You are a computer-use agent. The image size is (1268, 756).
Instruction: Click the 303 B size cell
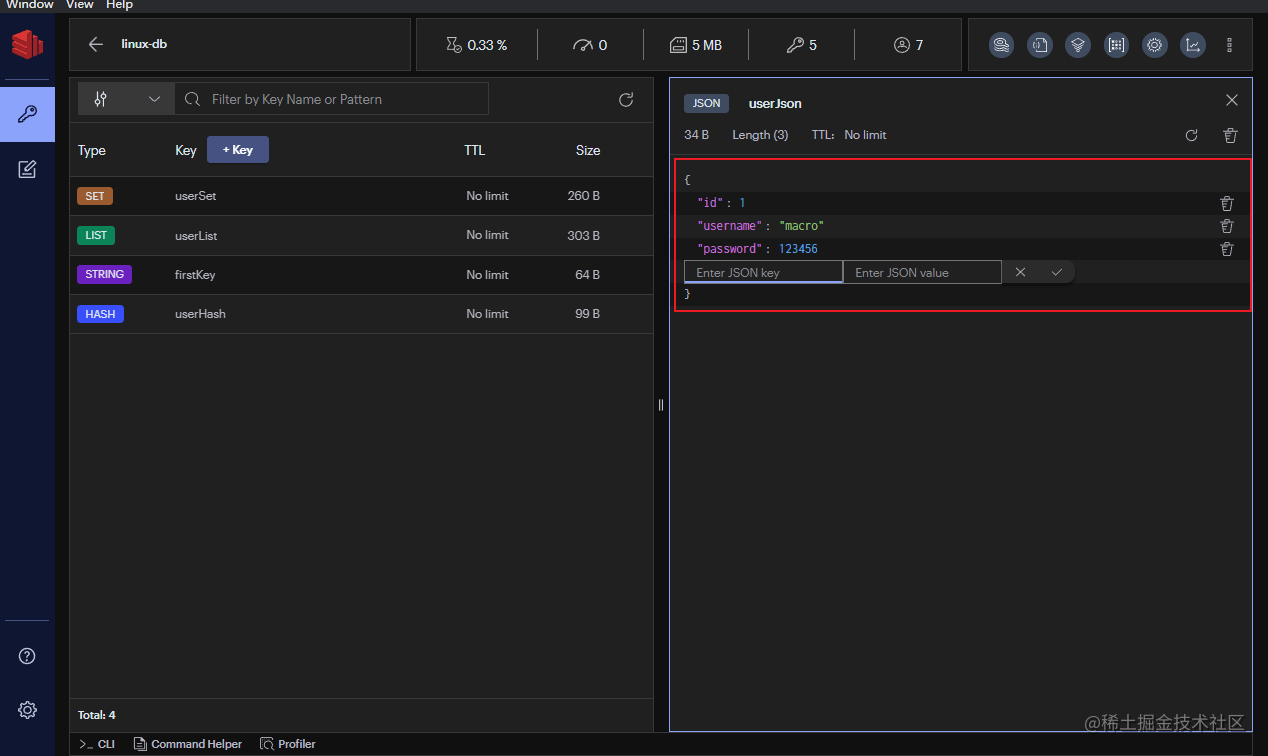(x=584, y=236)
